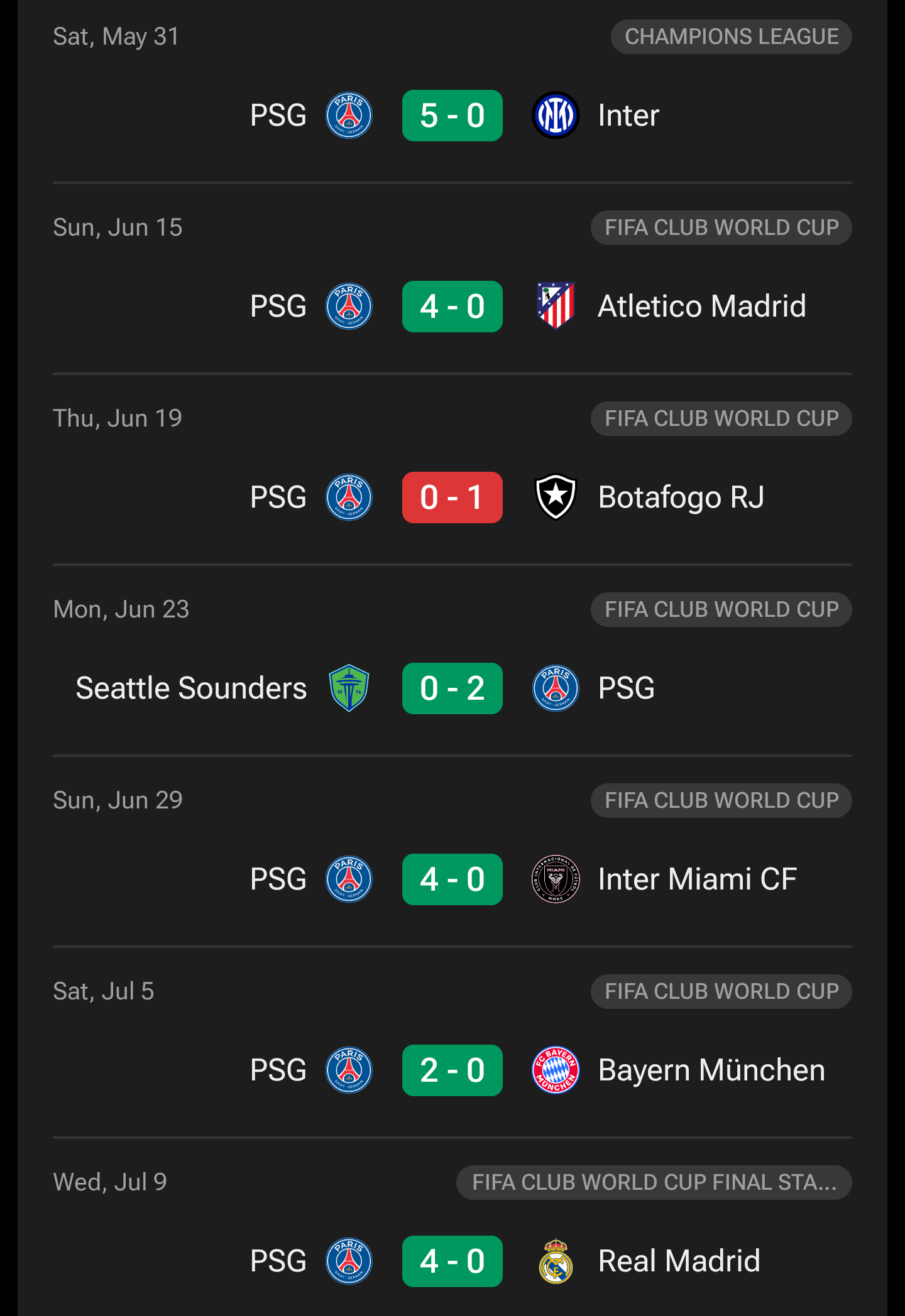Open the 5 - 0 score for PSG vs Inter
905x1316 pixels.
pyautogui.click(x=452, y=116)
